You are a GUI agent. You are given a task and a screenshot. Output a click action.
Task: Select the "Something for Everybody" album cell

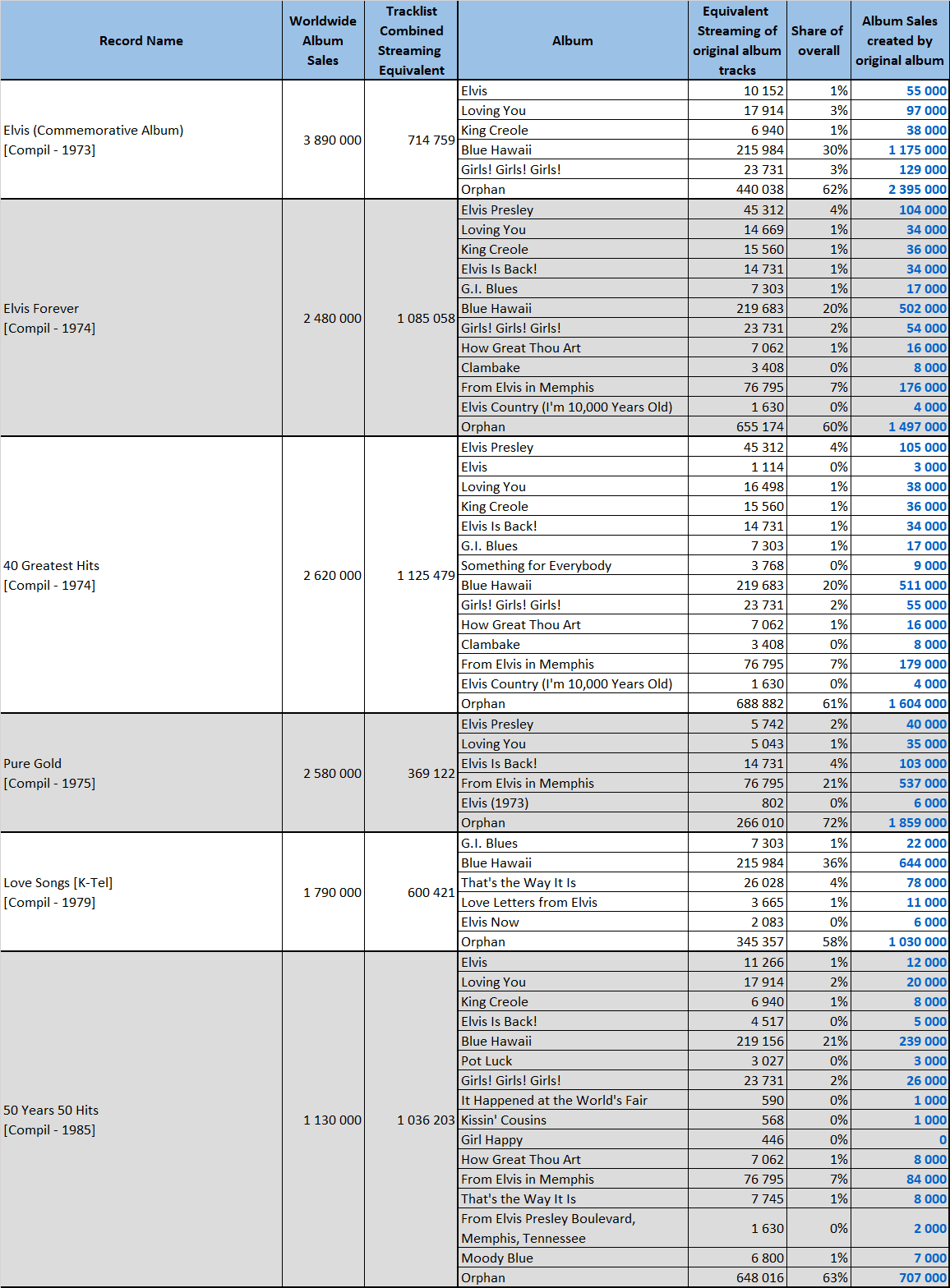click(573, 565)
